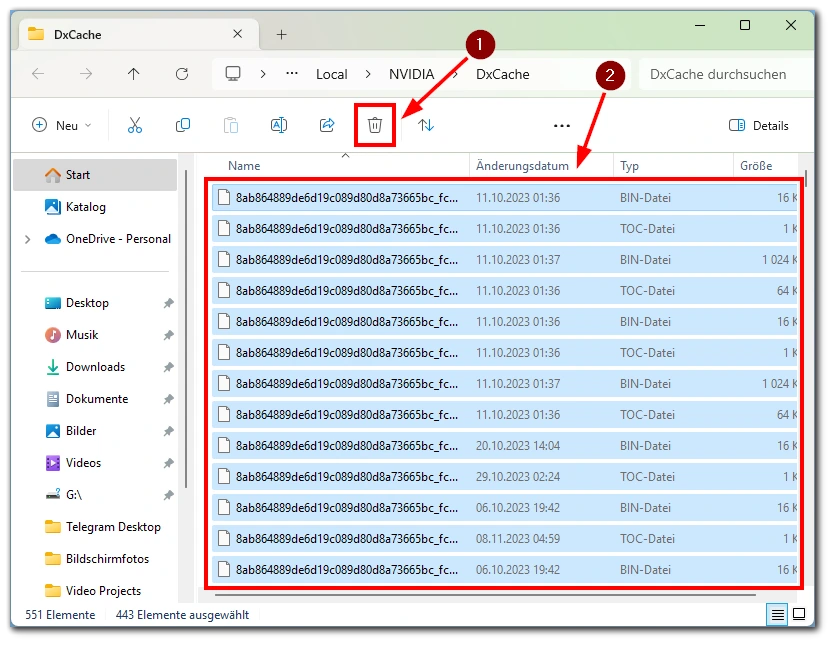Navigate to the Local breadcrumb

(332, 74)
